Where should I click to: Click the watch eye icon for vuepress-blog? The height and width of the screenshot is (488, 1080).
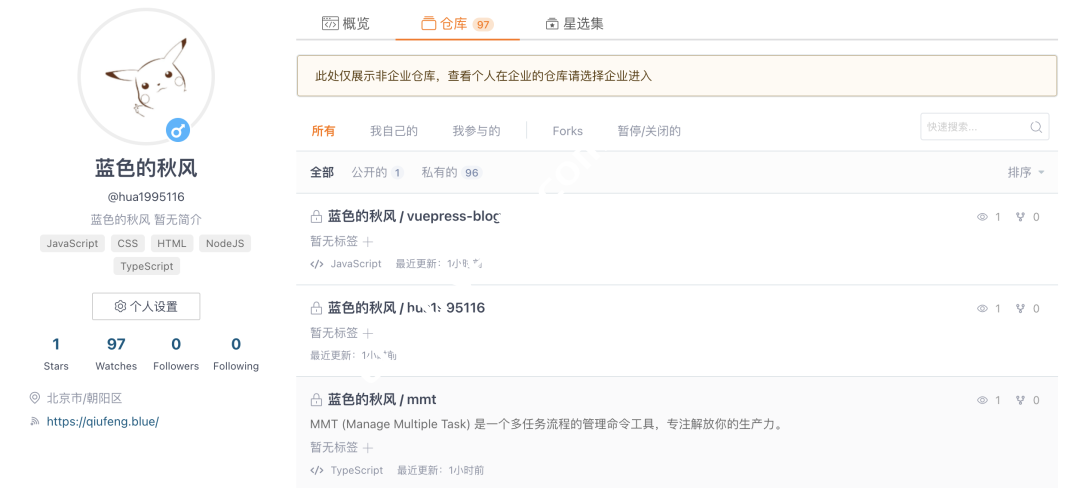(982, 217)
